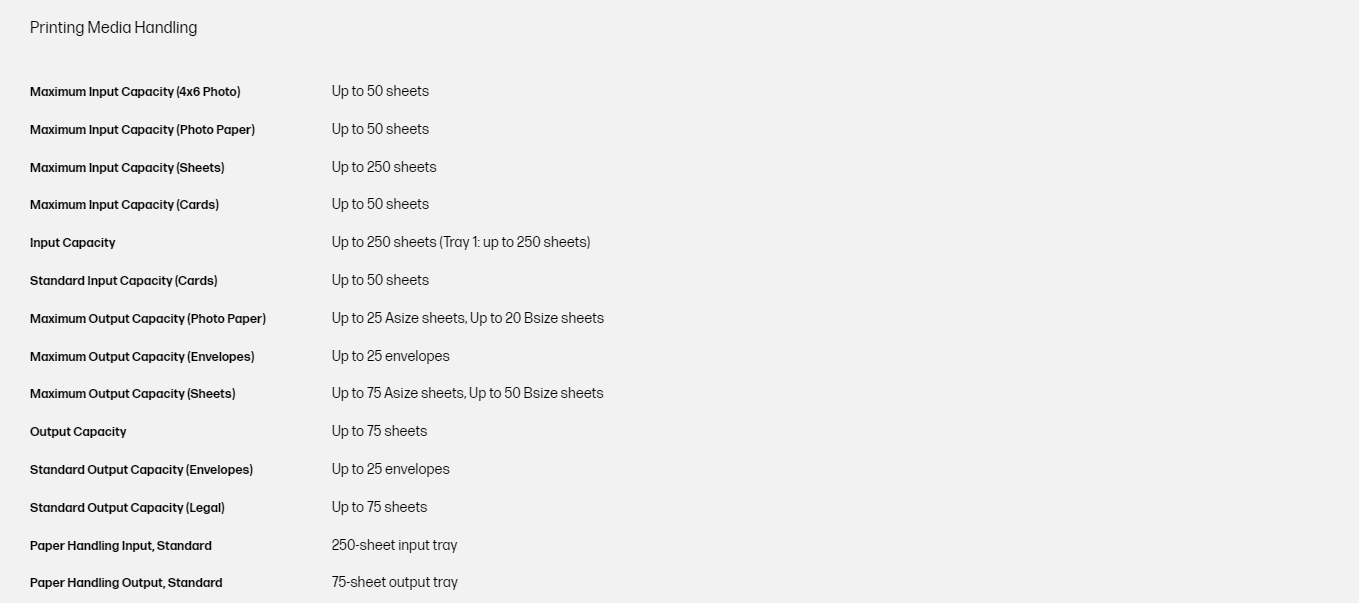The height and width of the screenshot is (603, 1359).
Task: Click 'Up to 75 Asize sheets, Up to 50 Bsize sheets'
Action: click(x=467, y=393)
